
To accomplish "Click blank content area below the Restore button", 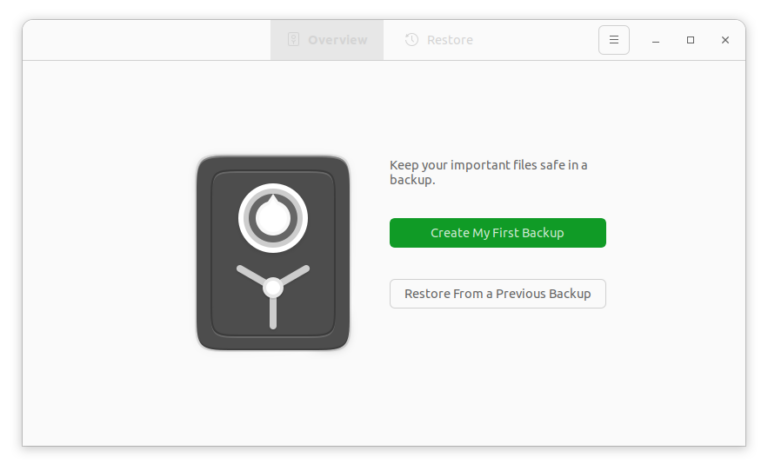I will tap(497, 380).
